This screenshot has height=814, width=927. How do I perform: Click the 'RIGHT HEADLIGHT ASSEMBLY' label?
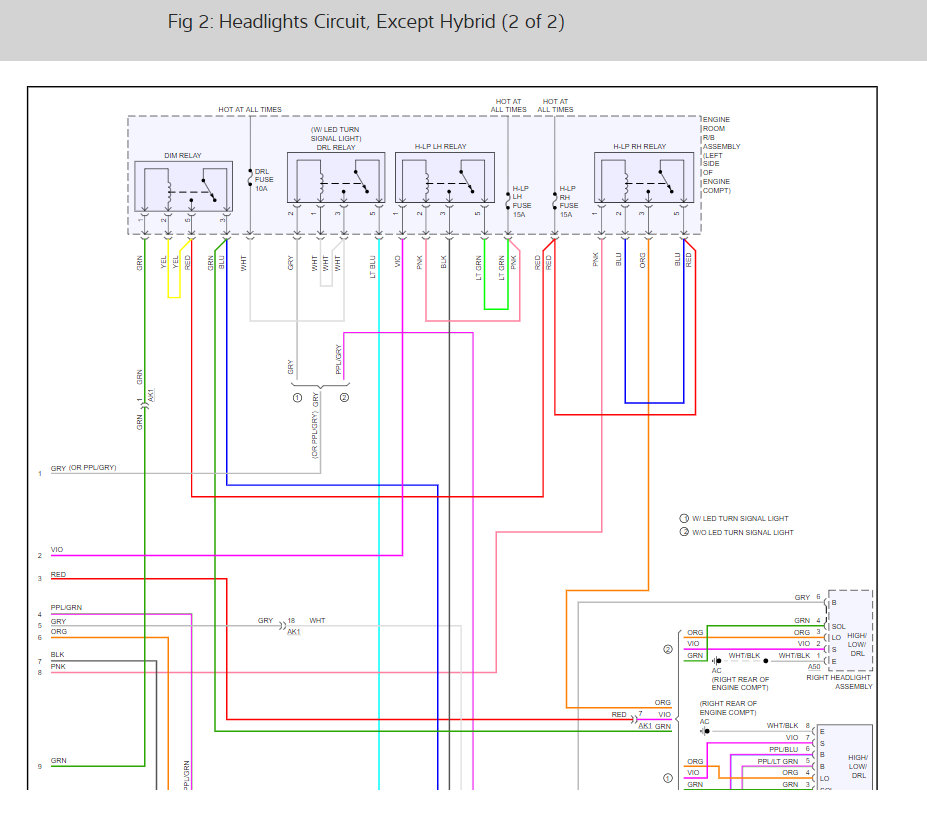[840, 682]
